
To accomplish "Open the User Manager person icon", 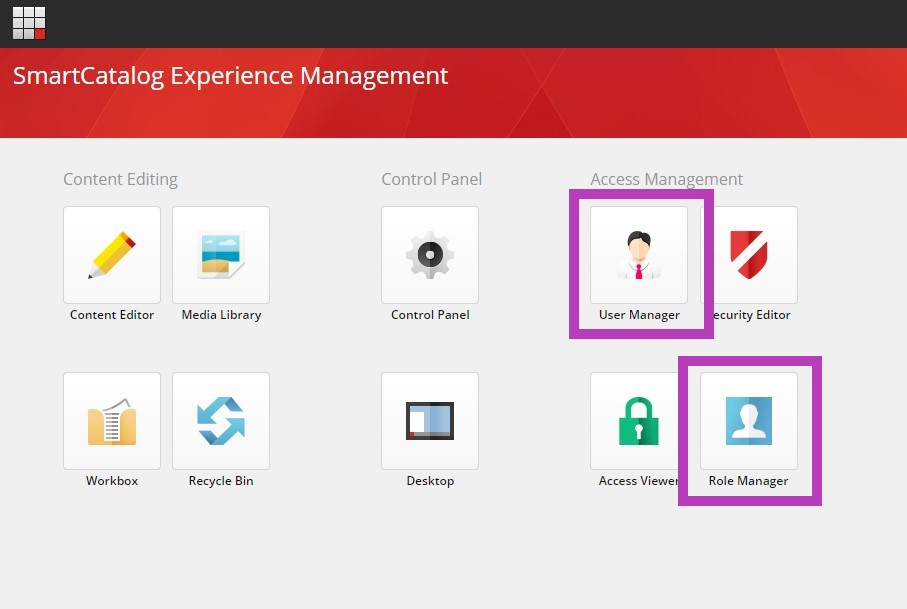I will click(x=639, y=255).
